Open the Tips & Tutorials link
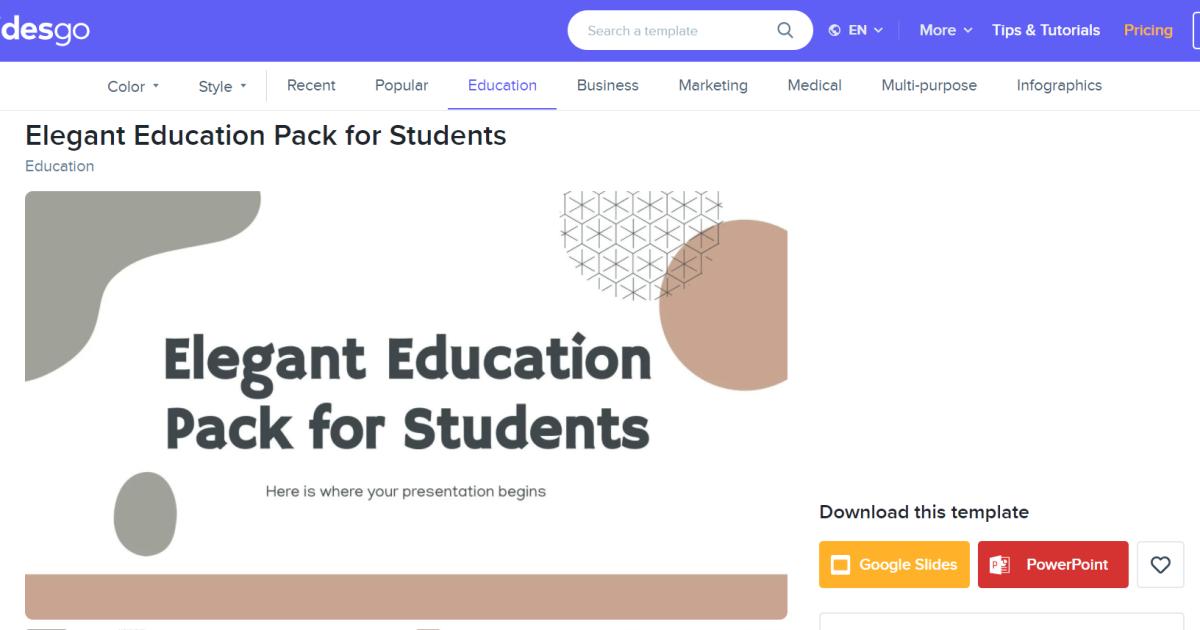 pos(1046,30)
